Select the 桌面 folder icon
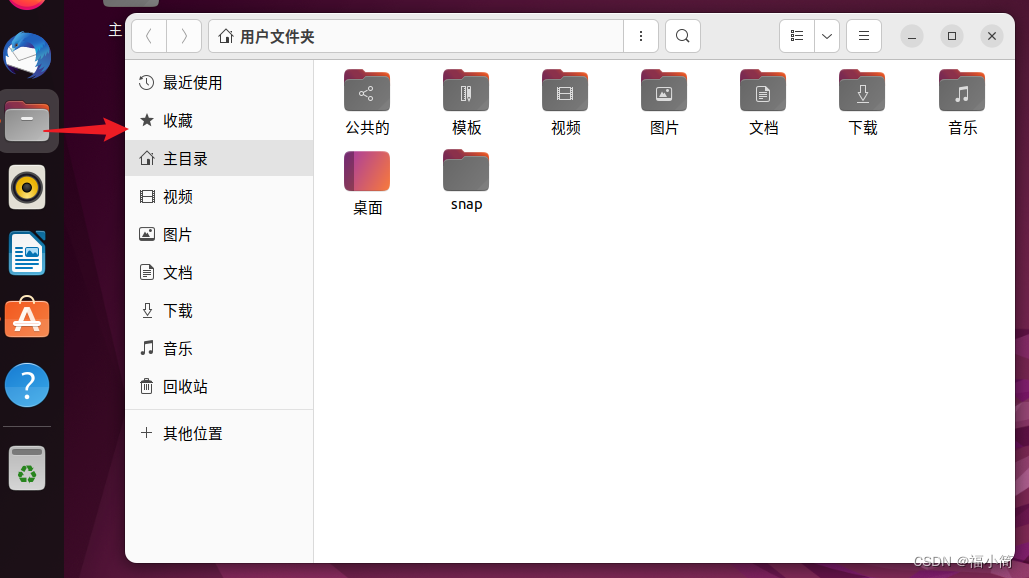The height and width of the screenshot is (578, 1029). [367, 171]
